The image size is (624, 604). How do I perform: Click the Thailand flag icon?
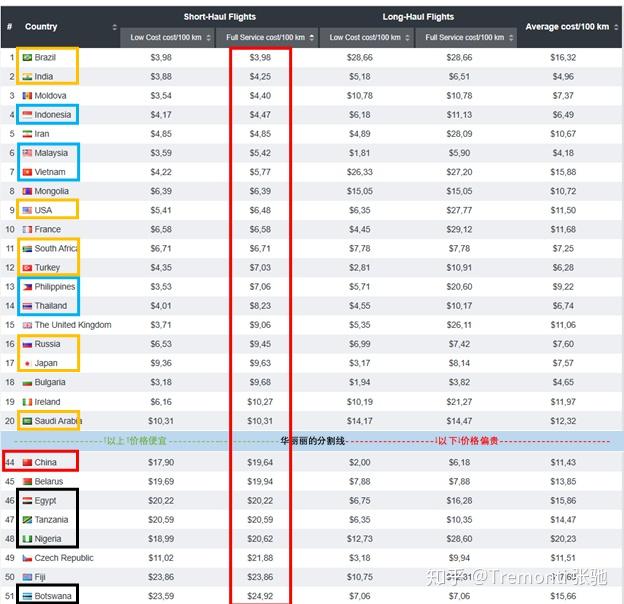[27, 306]
